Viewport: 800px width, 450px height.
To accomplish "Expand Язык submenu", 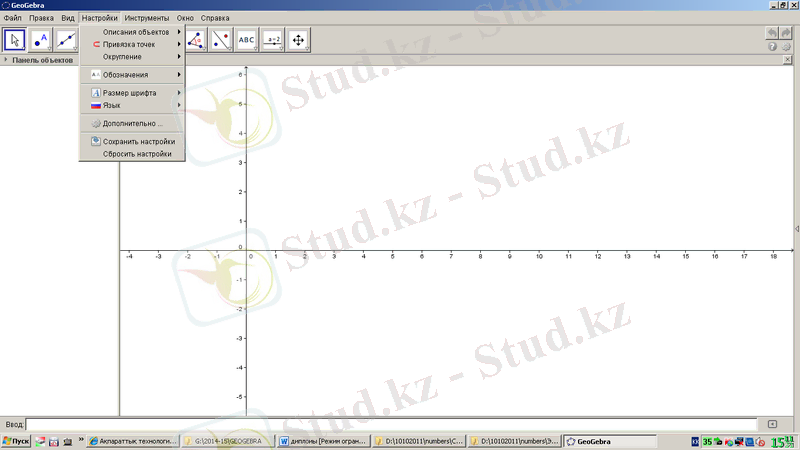I will click(132, 105).
